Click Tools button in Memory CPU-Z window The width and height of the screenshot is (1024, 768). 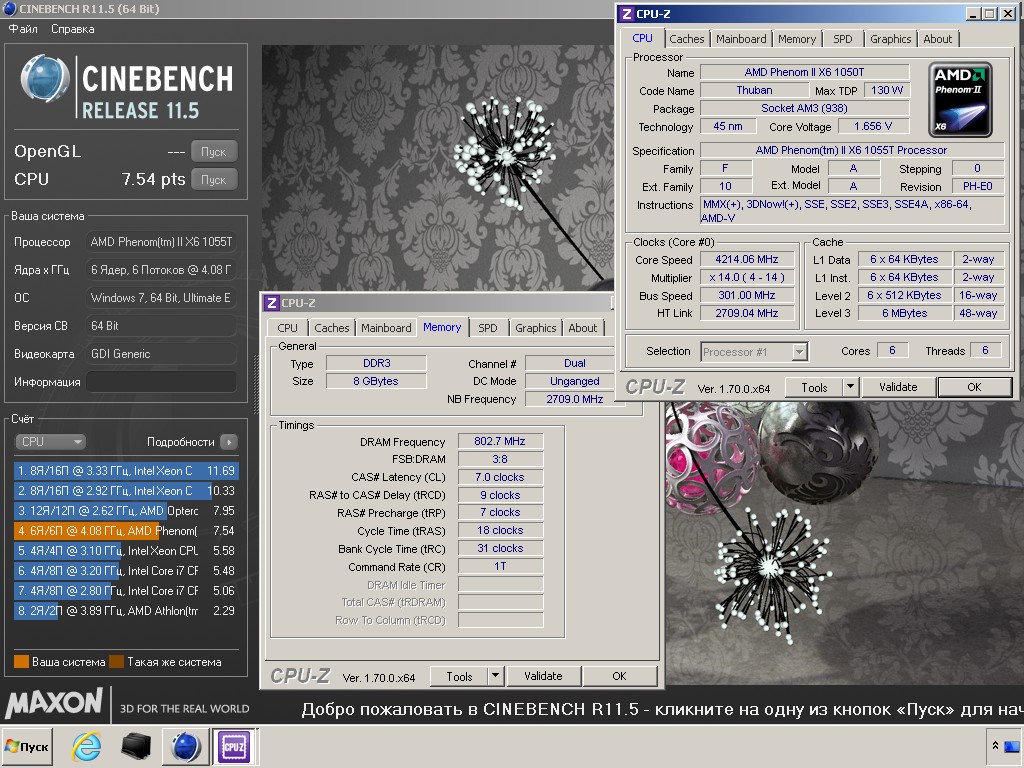point(459,677)
